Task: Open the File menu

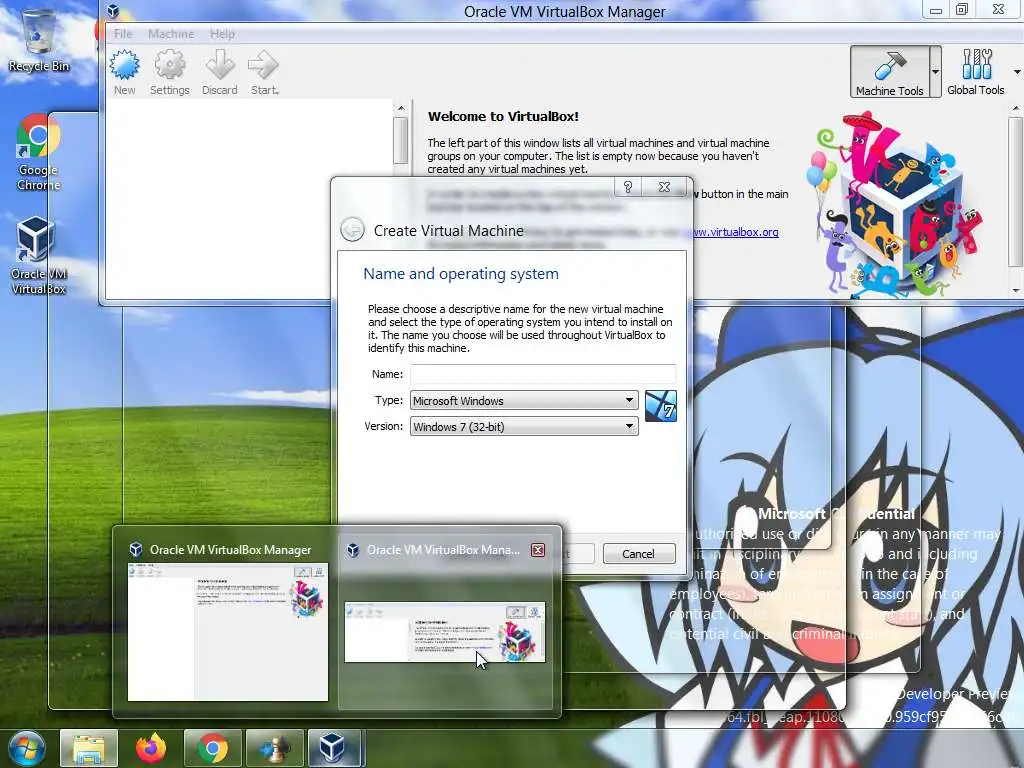Action: (123, 34)
